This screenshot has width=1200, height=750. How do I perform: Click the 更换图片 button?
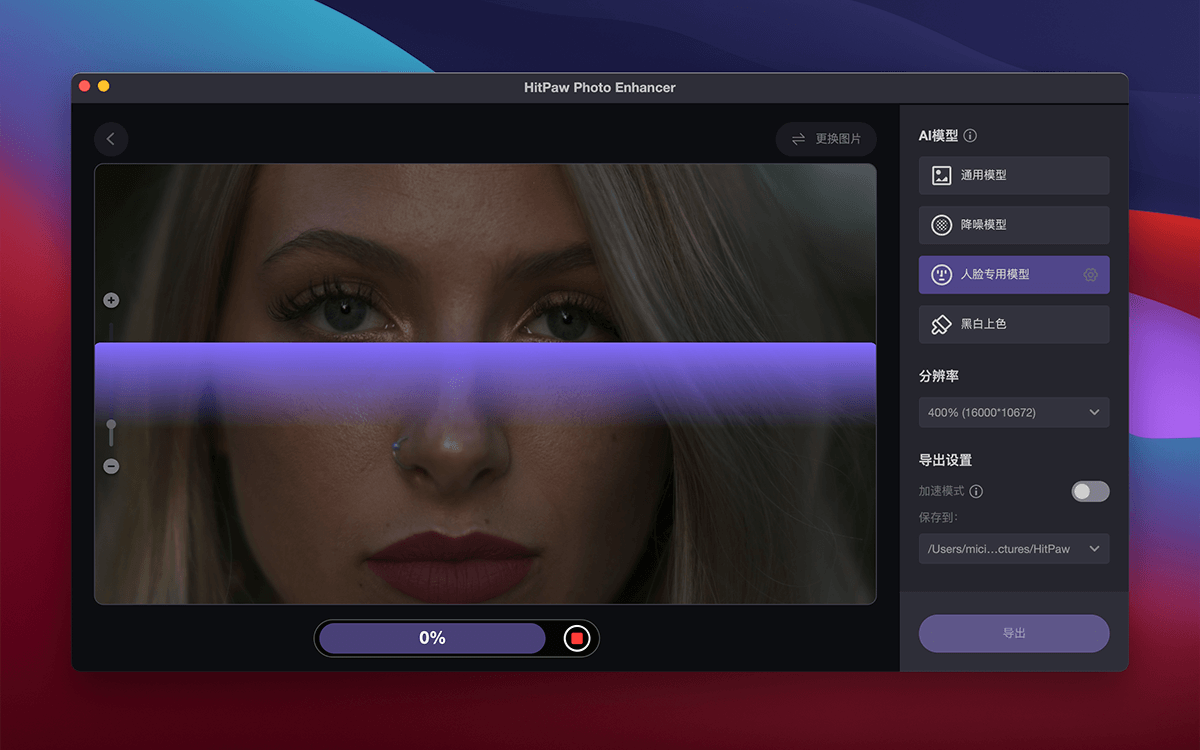(x=826, y=139)
